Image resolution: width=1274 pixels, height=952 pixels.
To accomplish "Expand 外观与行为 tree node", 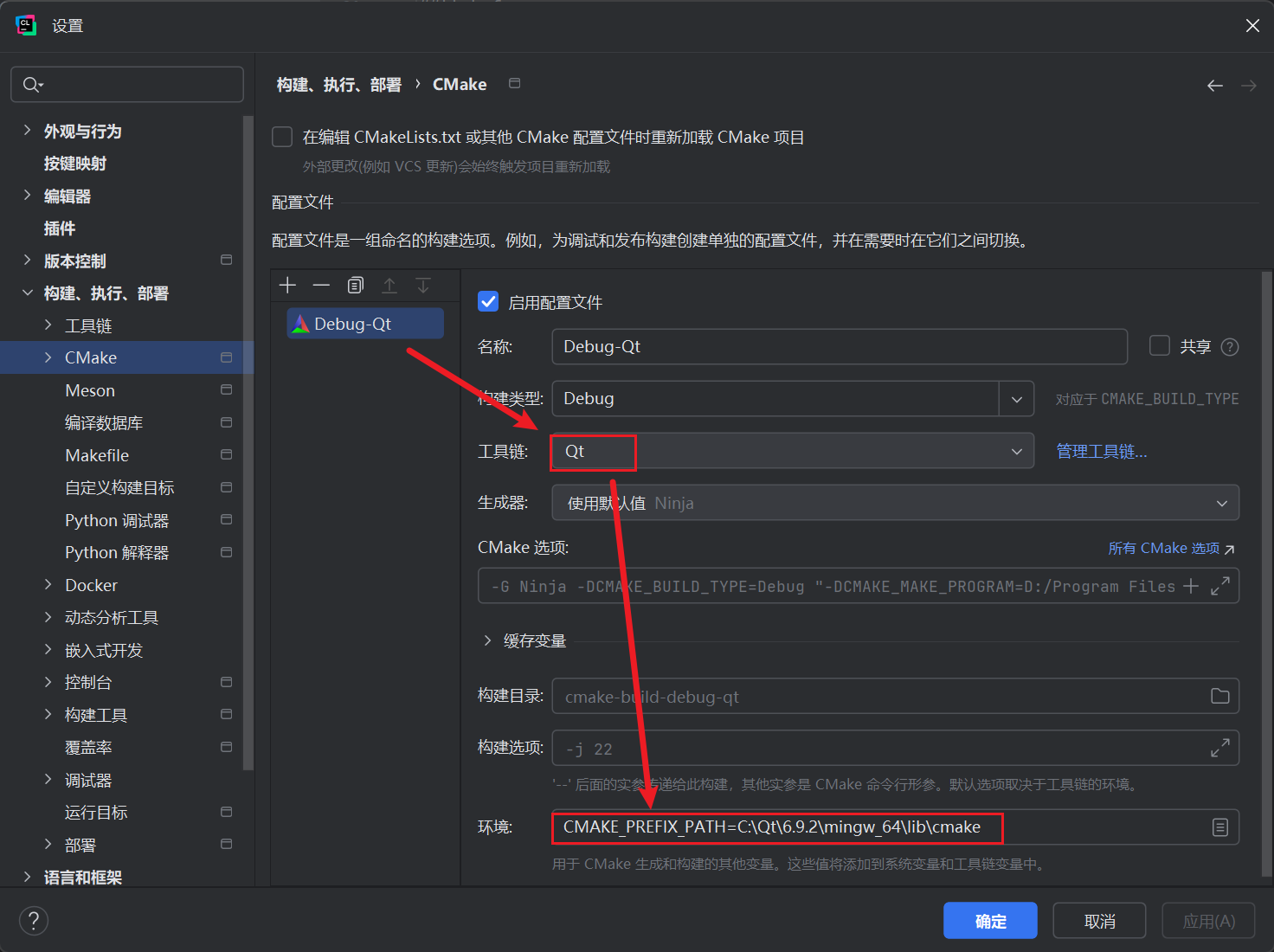I will (x=27, y=131).
